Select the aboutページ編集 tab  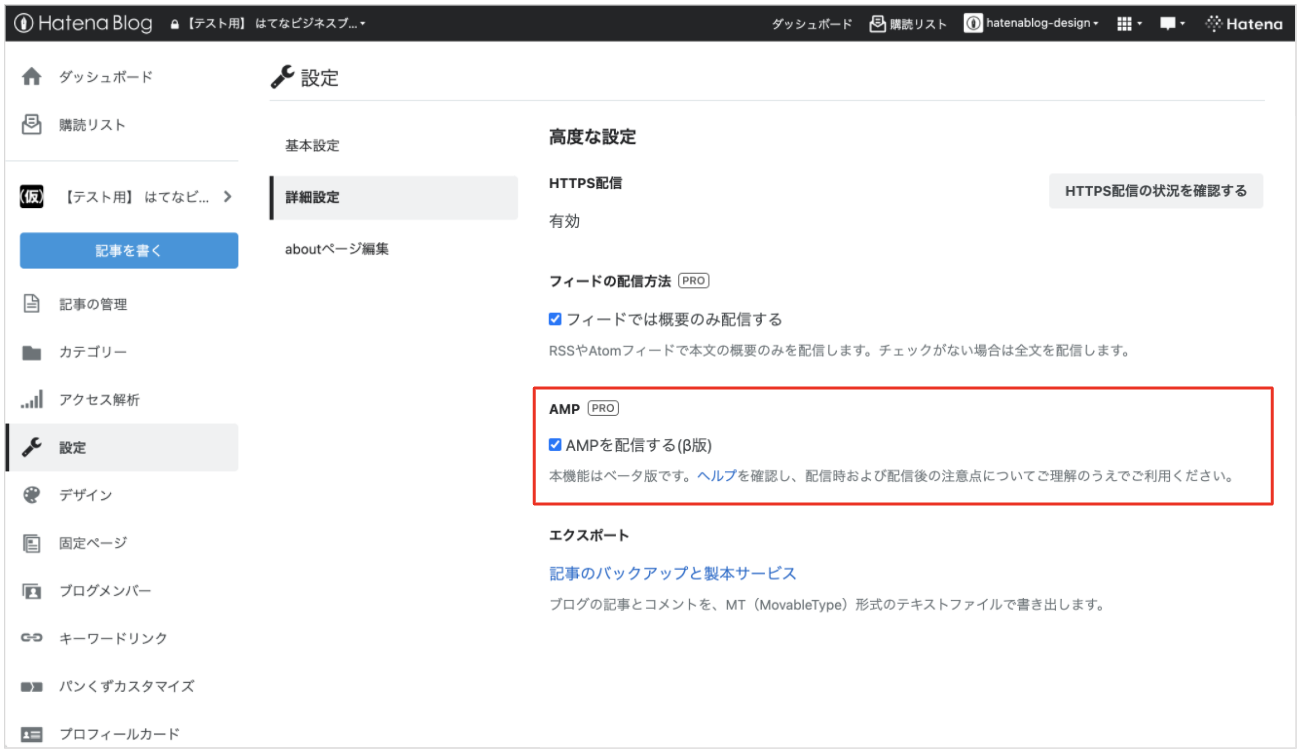(x=336, y=249)
